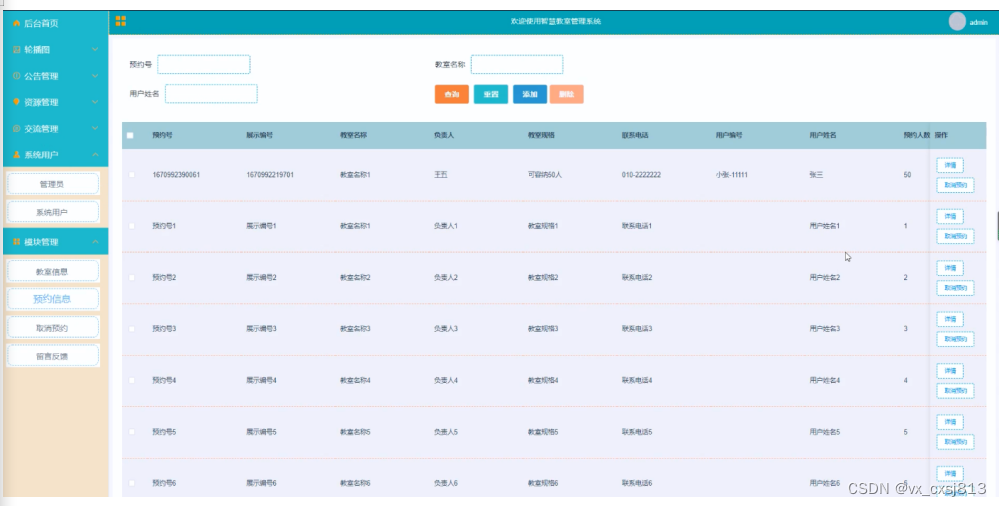Click 取消预约 for row 预约号5
Screen dimensions: 1001x506
[955, 442]
